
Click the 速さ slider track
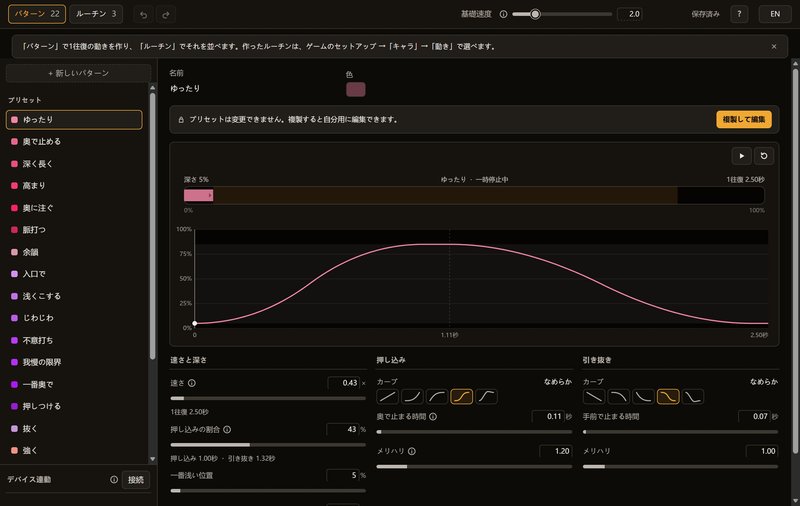(268, 398)
